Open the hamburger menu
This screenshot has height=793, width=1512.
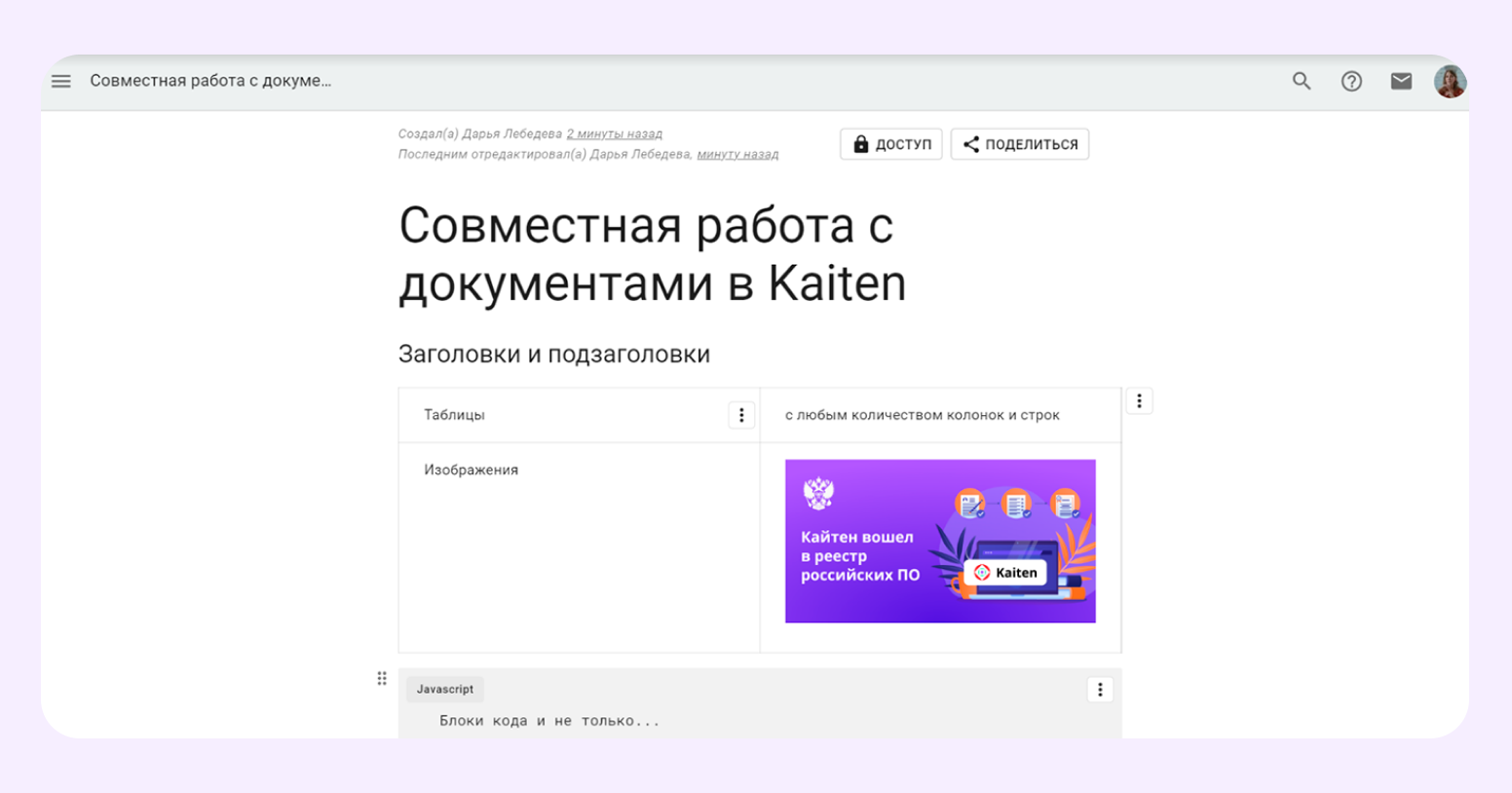[61, 81]
